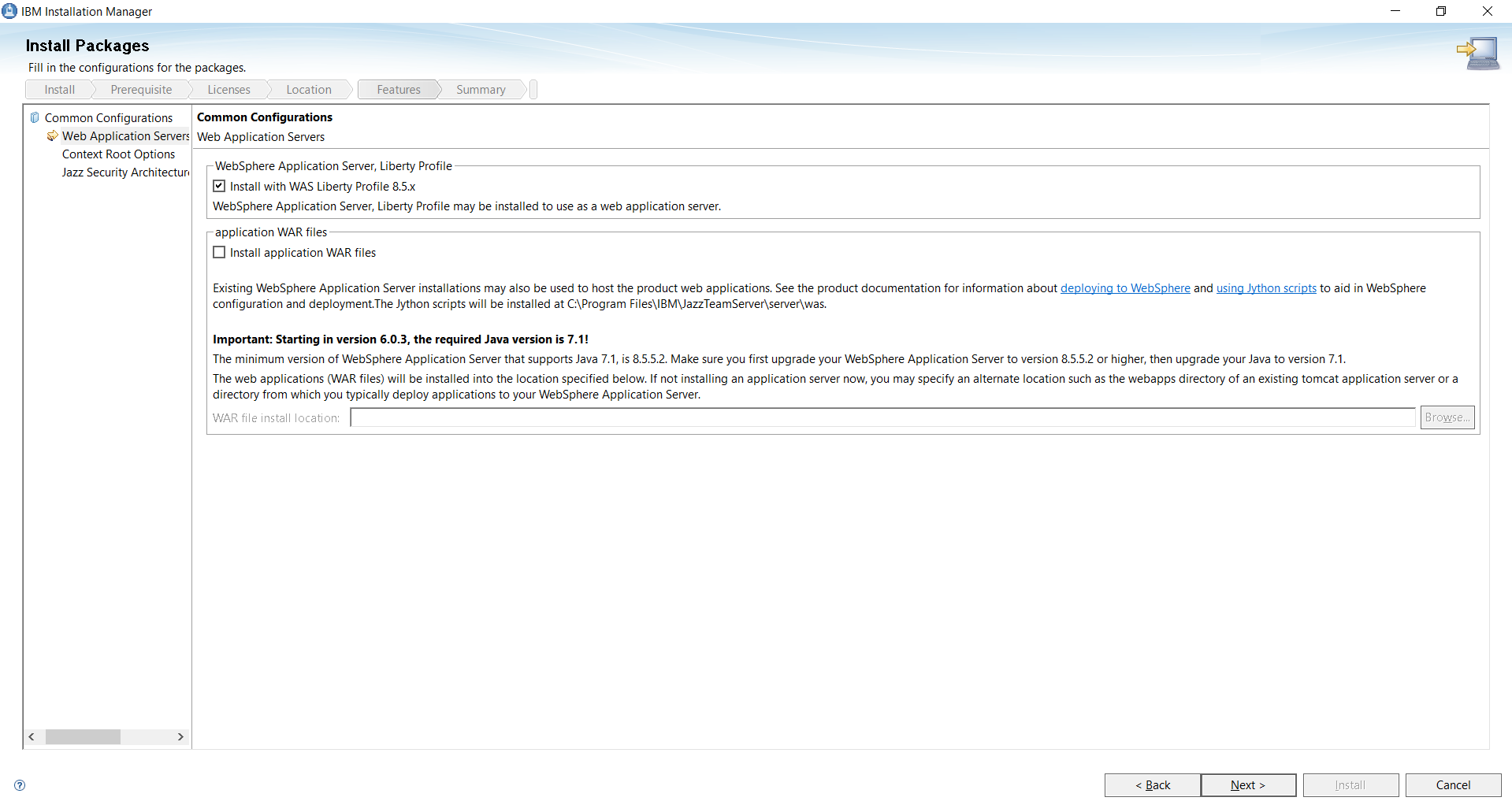Go to the Install wizard step
The height and width of the screenshot is (801, 1512).
point(60,90)
